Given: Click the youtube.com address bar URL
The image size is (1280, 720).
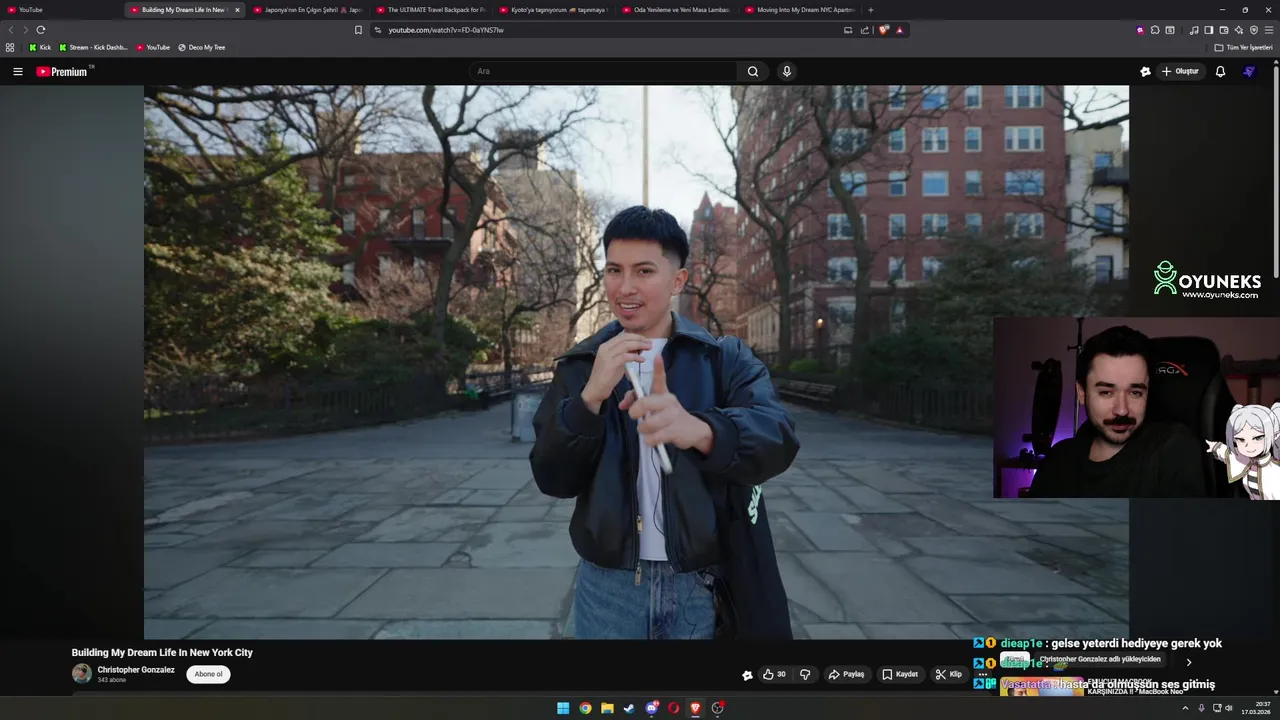Looking at the screenshot, I should point(446,30).
